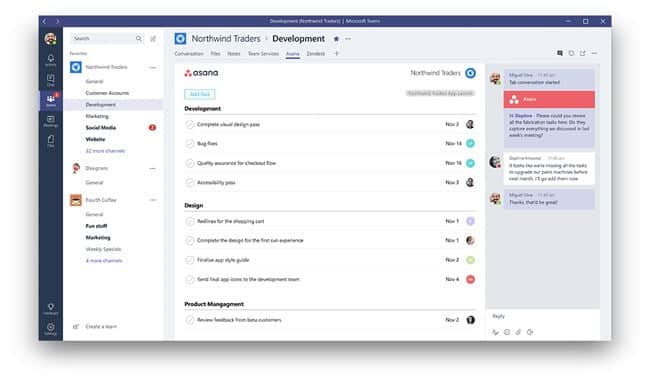650x380 pixels.
Task: Click the Create a team icon
Action: point(75,327)
